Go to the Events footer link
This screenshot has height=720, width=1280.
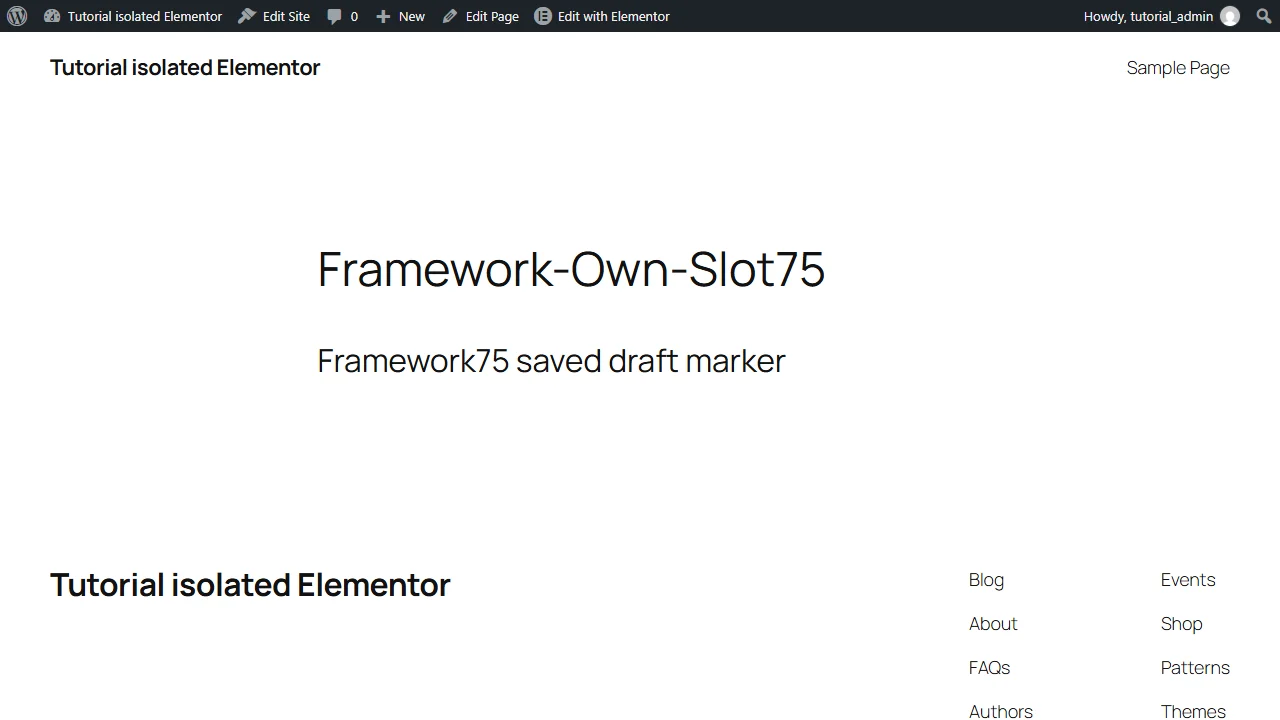tap(1188, 580)
